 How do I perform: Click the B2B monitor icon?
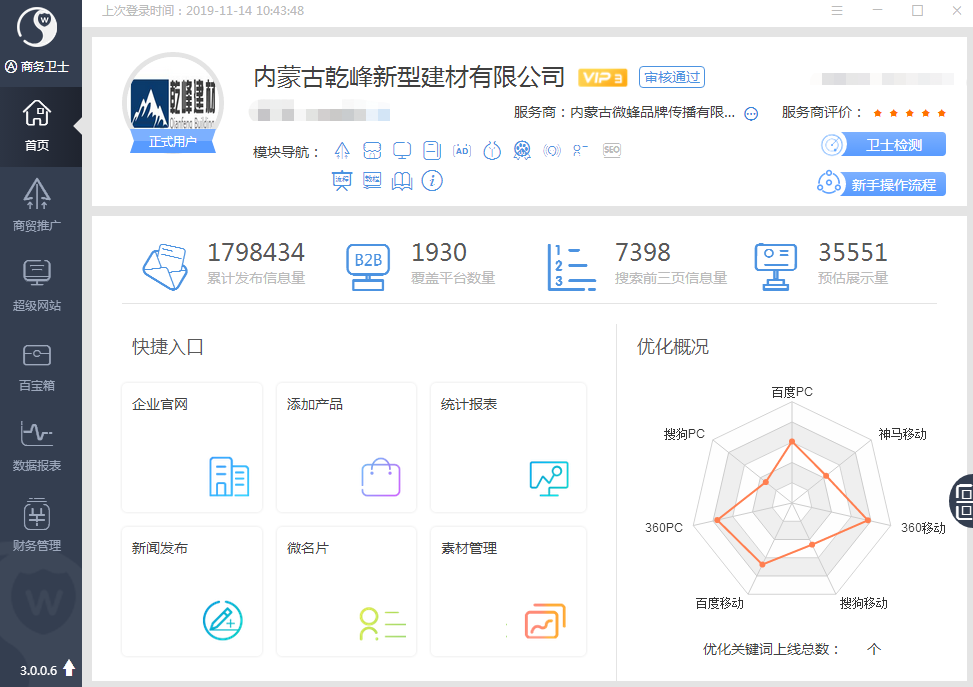click(x=368, y=267)
